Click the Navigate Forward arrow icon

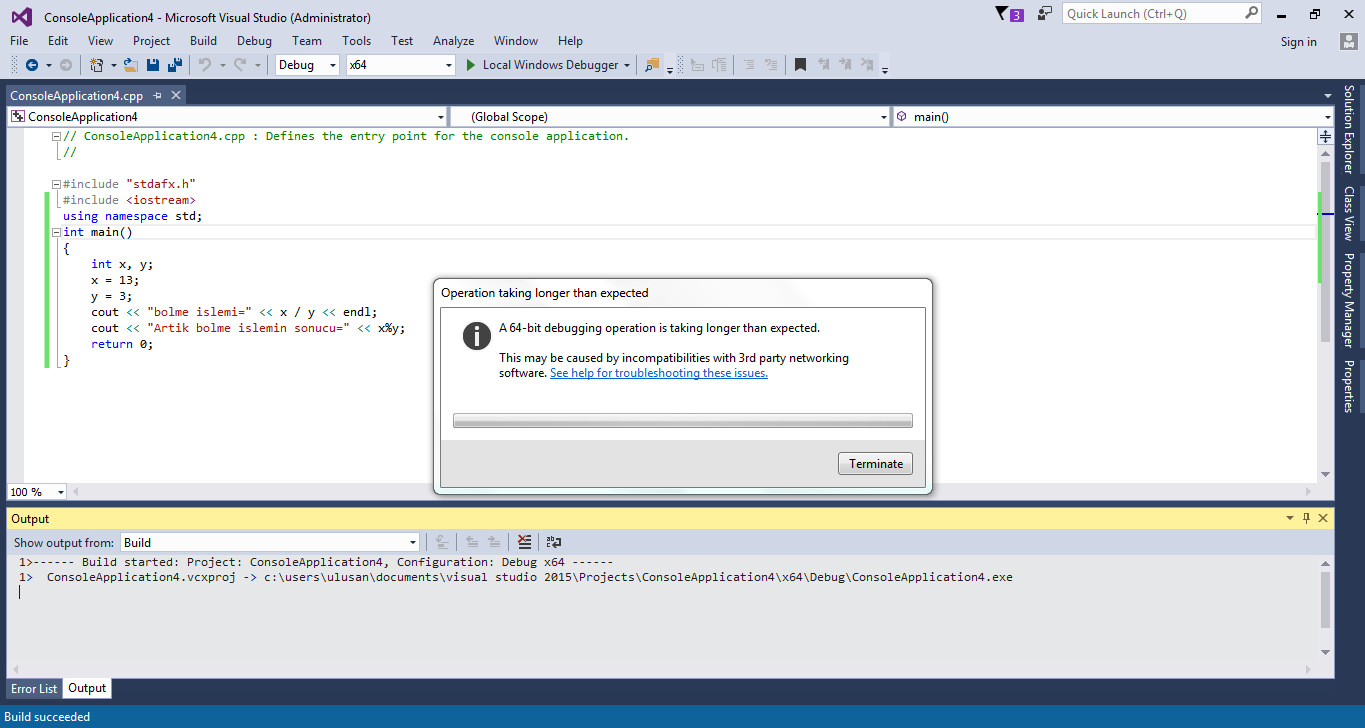(x=65, y=65)
